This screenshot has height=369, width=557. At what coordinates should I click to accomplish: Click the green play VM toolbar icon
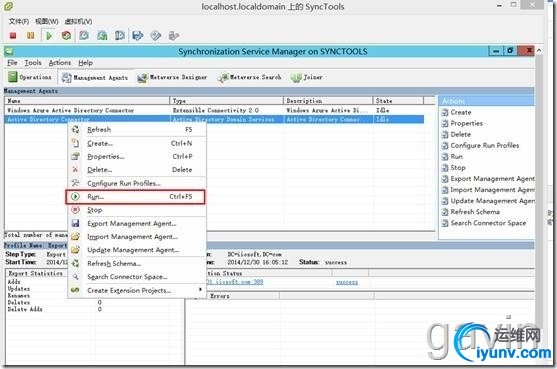click(x=49, y=36)
